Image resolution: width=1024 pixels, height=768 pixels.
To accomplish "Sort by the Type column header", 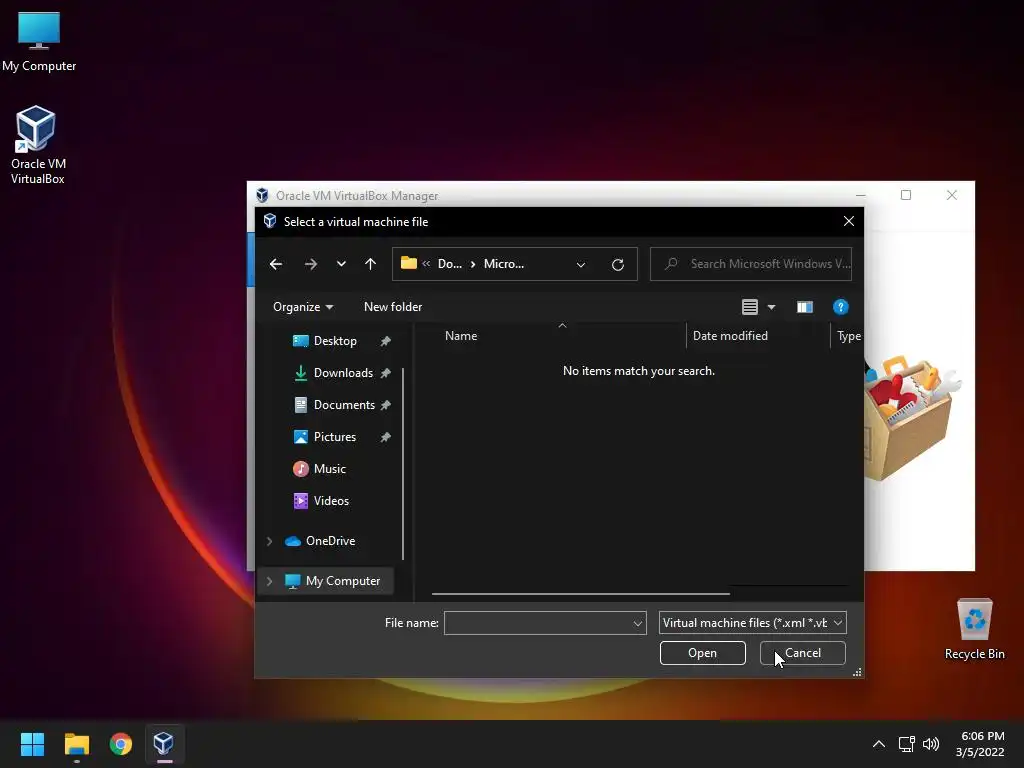I will click(848, 336).
